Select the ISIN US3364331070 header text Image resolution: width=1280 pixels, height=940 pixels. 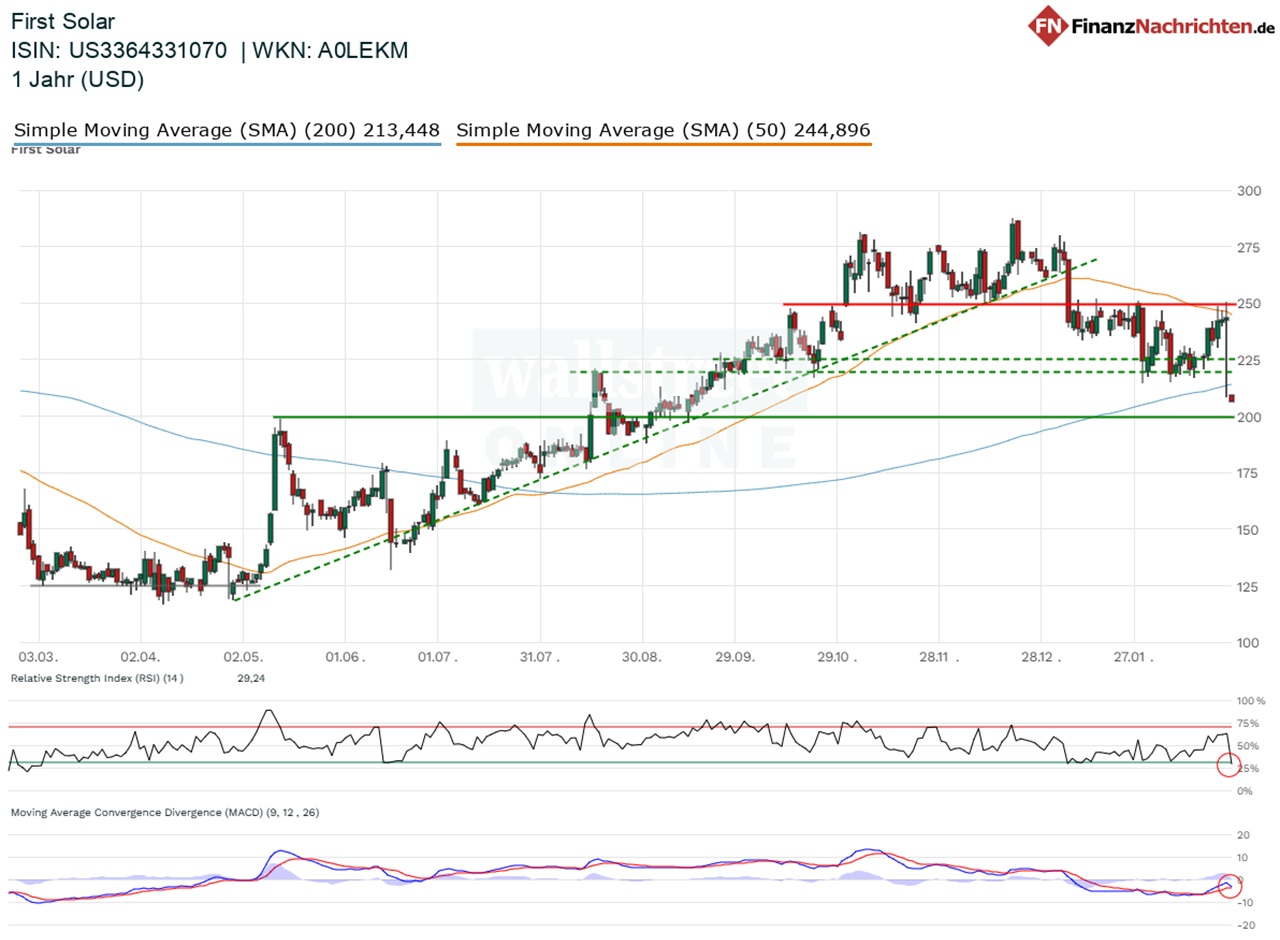coord(116,50)
